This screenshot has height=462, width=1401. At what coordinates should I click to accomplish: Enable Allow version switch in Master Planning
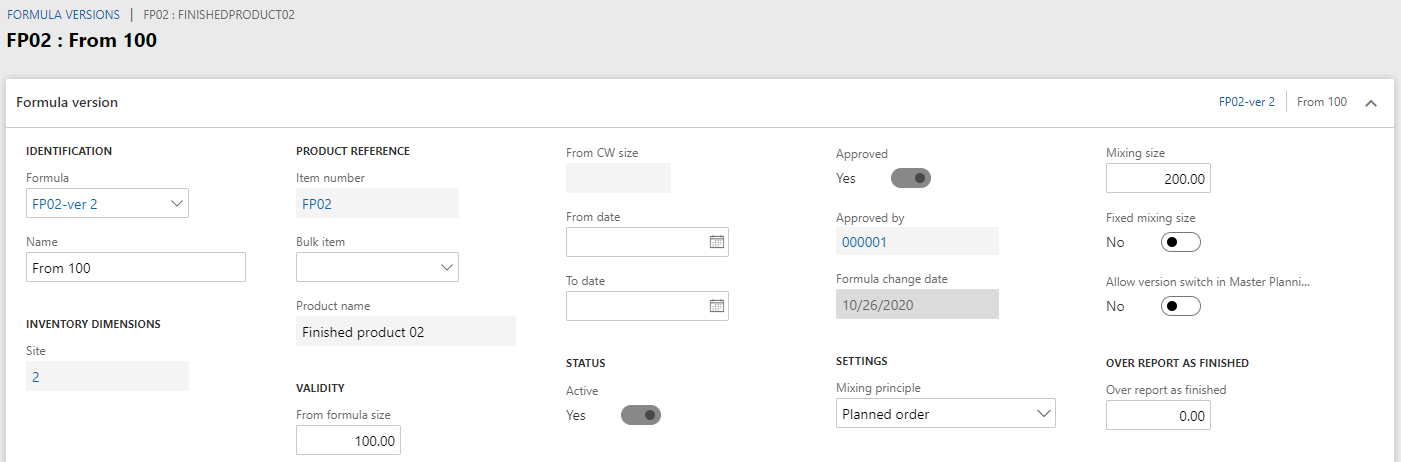pyautogui.click(x=1180, y=306)
